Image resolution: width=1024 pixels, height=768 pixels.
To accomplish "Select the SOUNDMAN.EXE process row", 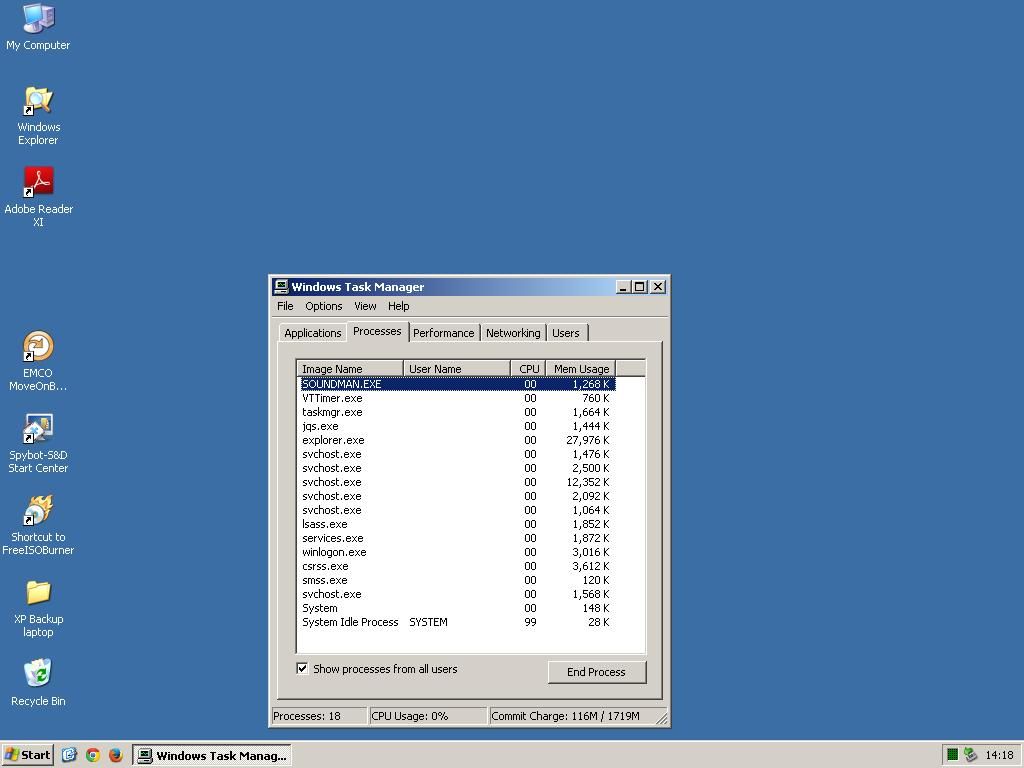I will pyautogui.click(x=456, y=384).
